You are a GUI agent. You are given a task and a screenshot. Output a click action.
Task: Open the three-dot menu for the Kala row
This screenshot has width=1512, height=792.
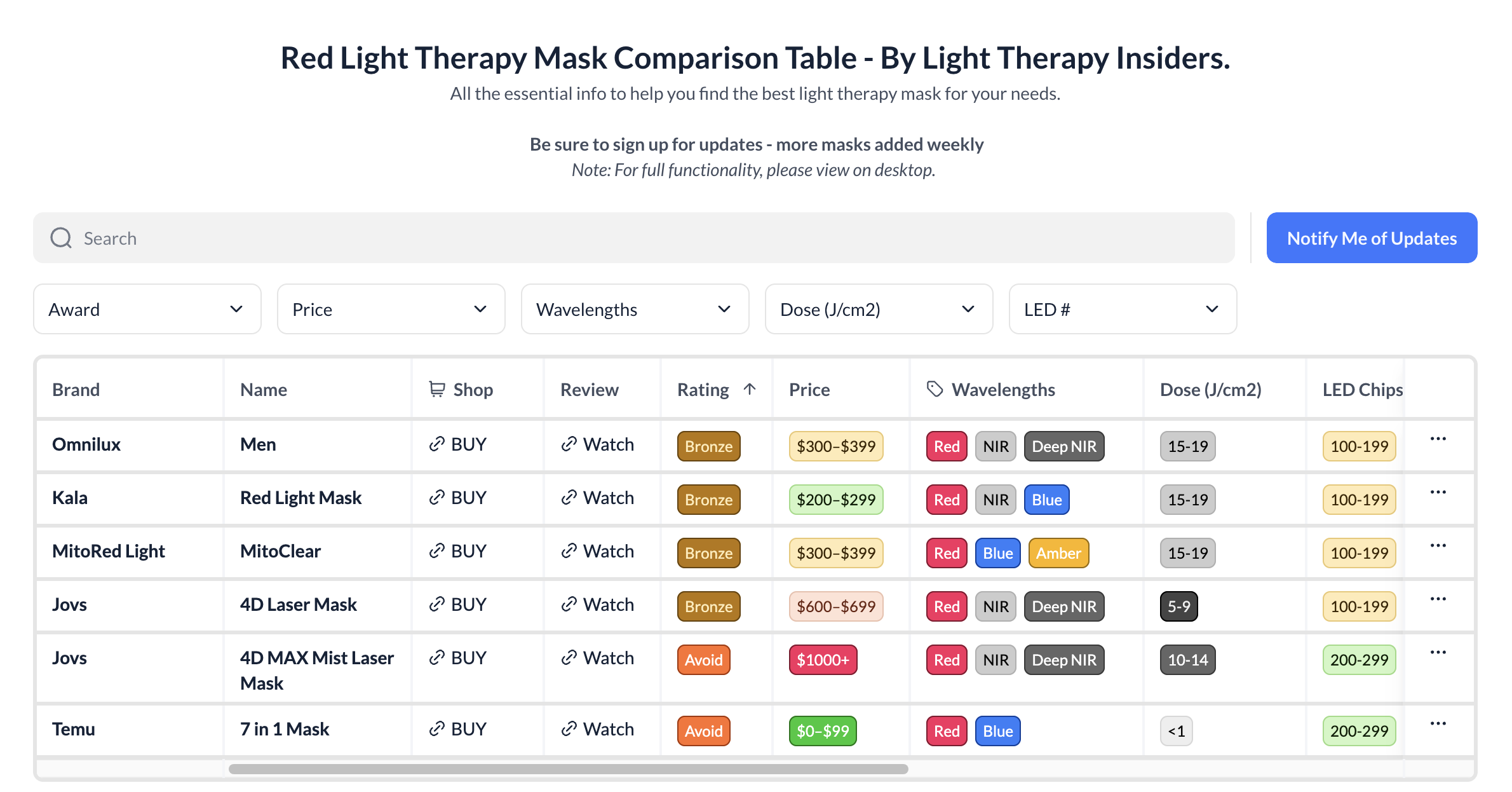pos(1438,492)
